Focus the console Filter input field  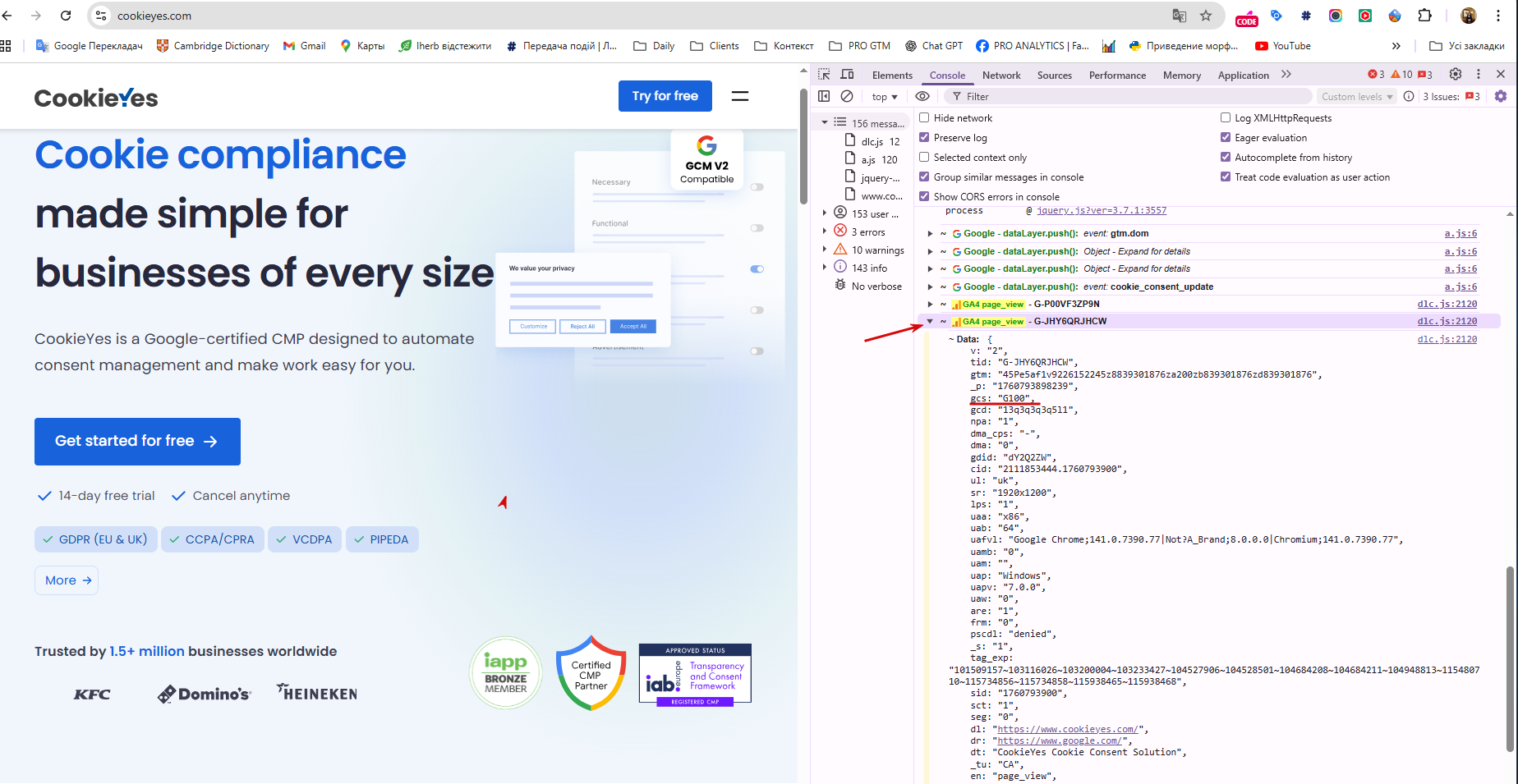[x=1129, y=97]
